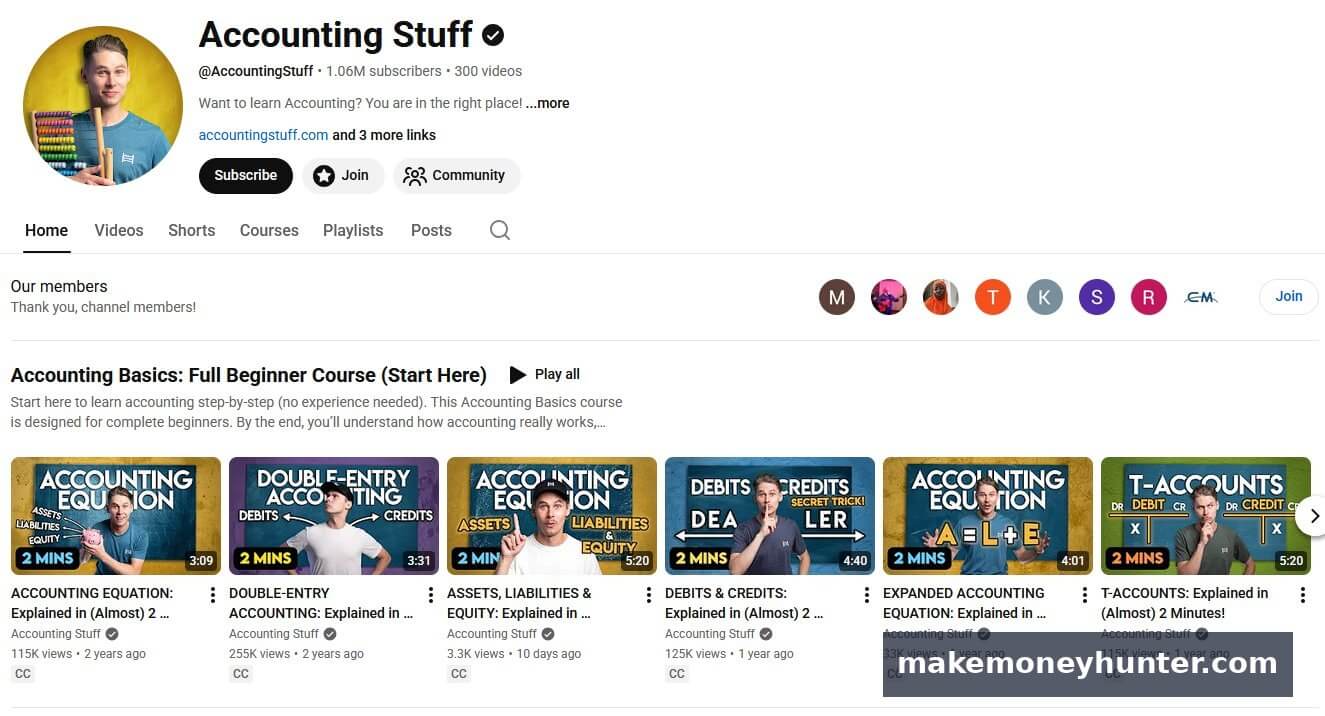Click CC badge under ACCOUNTING EQUATION video

tap(23, 674)
